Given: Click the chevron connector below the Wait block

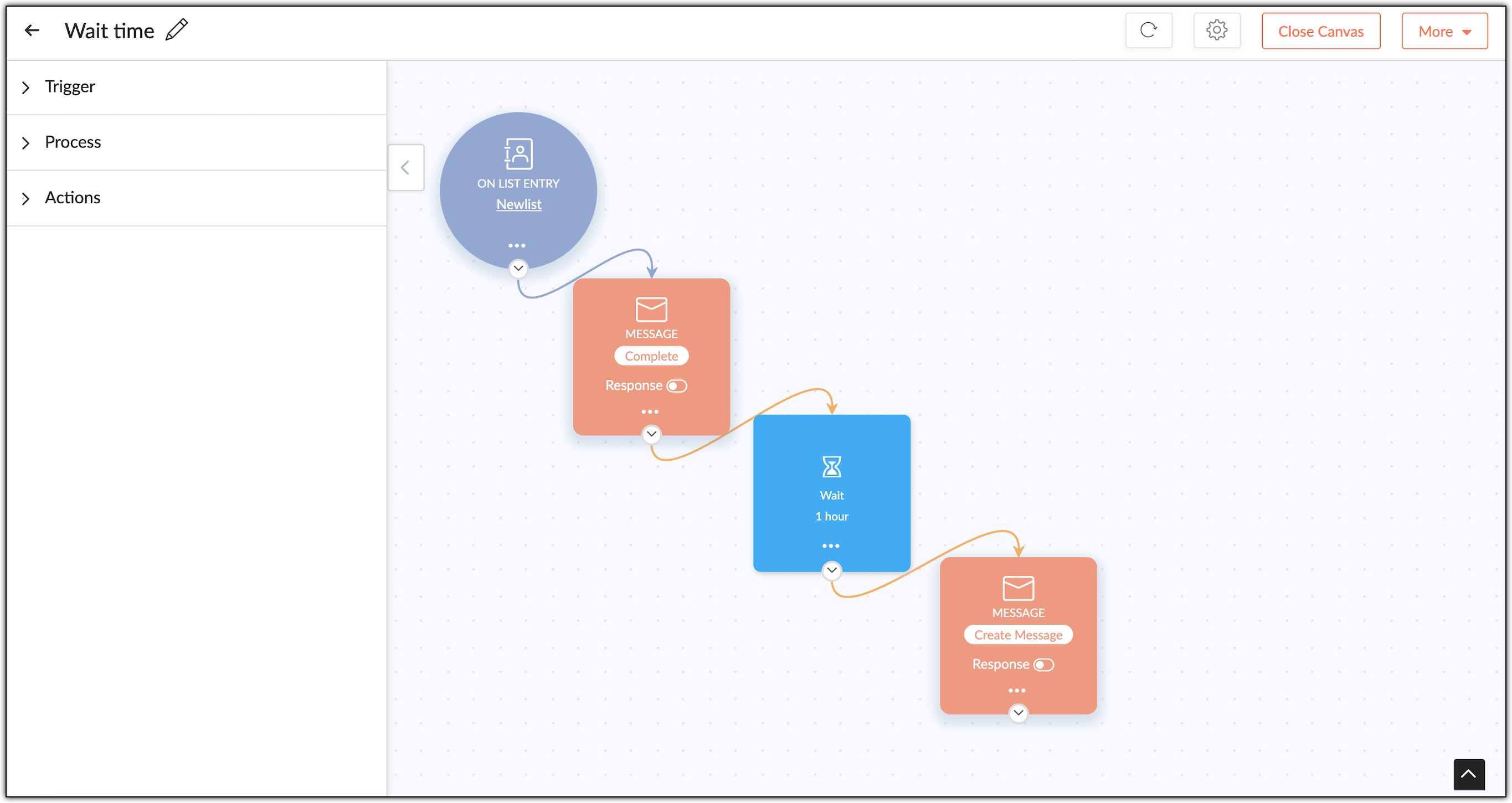Looking at the screenshot, I should pos(831,570).
